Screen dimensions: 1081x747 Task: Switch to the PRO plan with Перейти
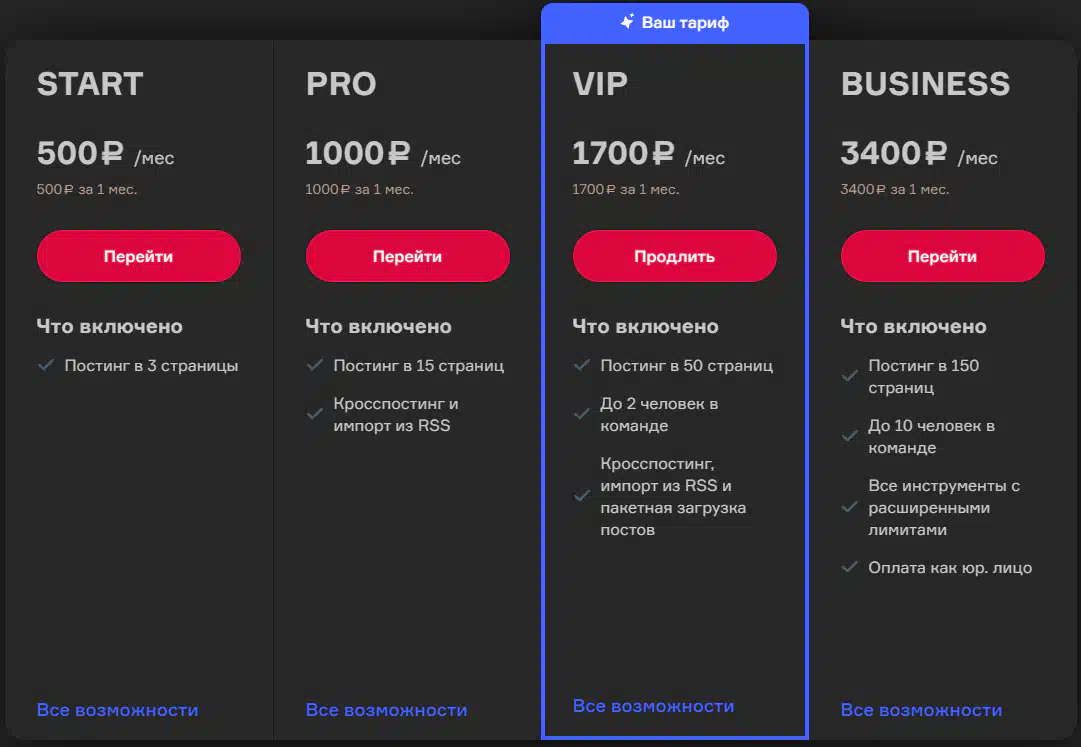coord(407,256)
